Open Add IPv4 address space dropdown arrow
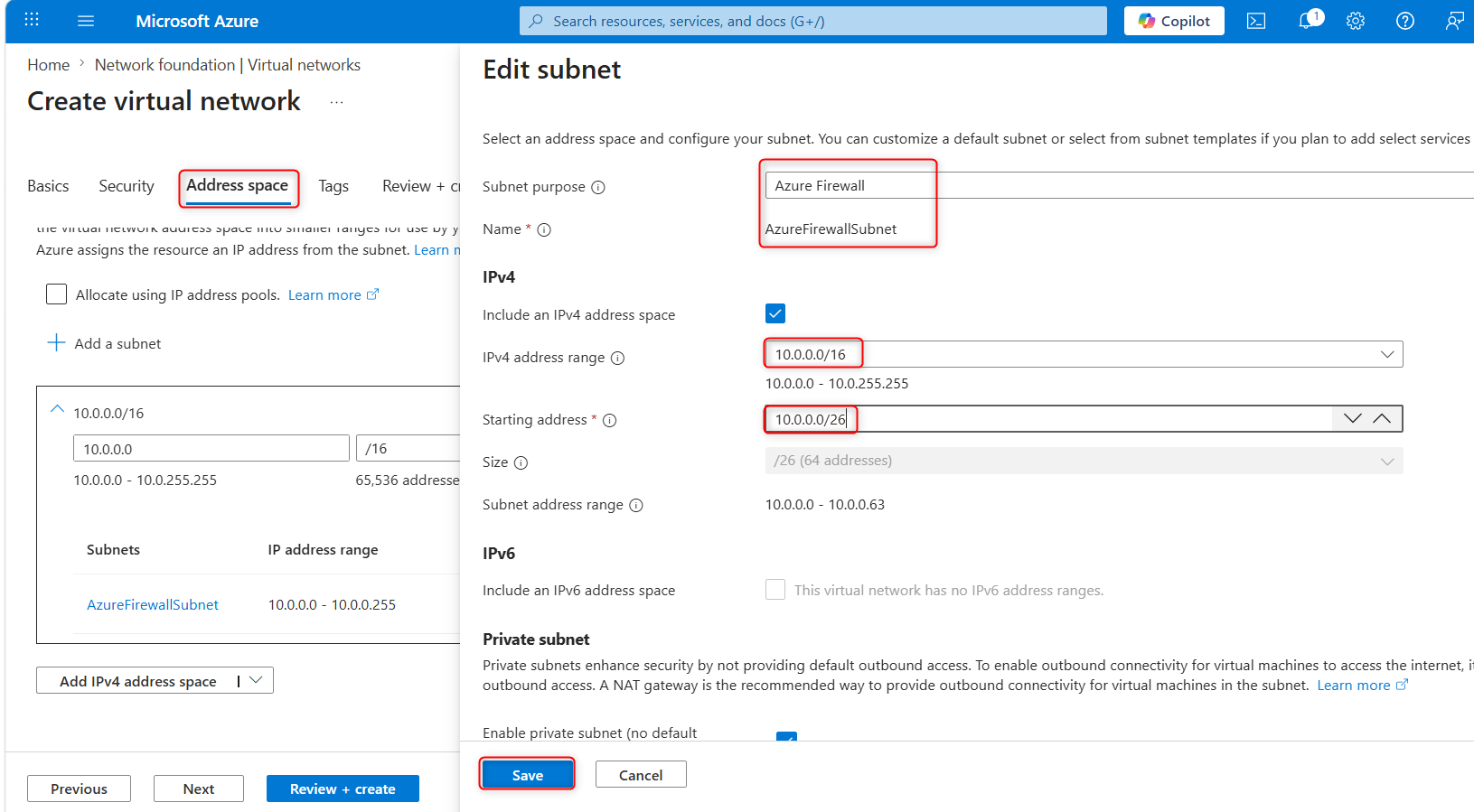This screenshot has height=812, width=1474. pyautogui.click(x=256, y=680)
